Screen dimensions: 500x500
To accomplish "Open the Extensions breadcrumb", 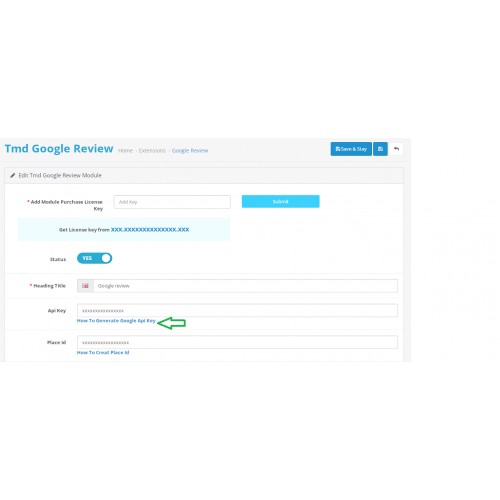I will tap(152, 151).
